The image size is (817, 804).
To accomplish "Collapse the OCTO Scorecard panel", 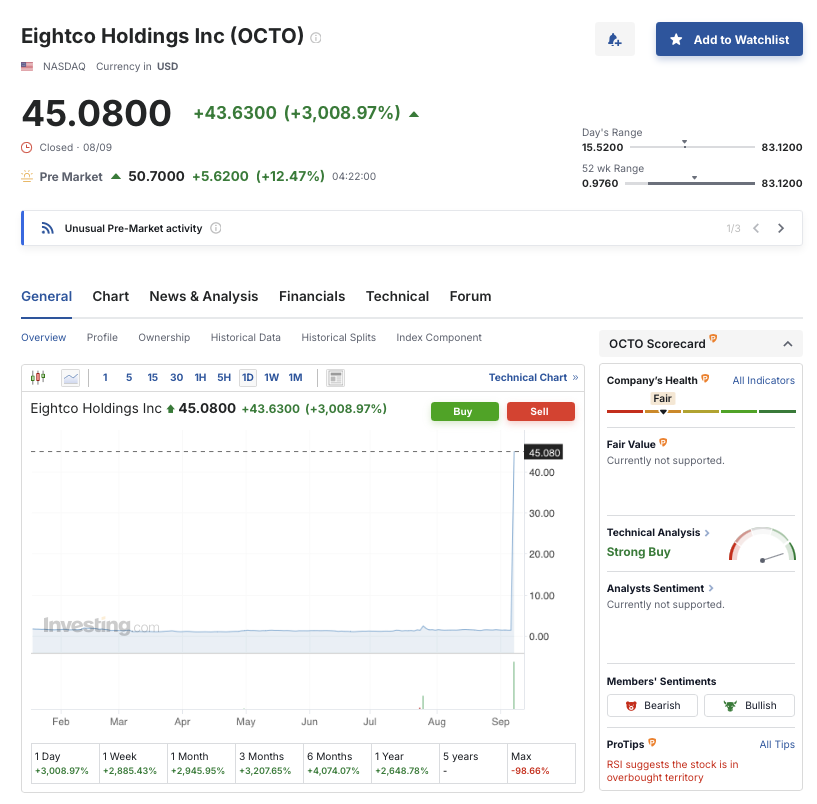I will click(788, 344).
